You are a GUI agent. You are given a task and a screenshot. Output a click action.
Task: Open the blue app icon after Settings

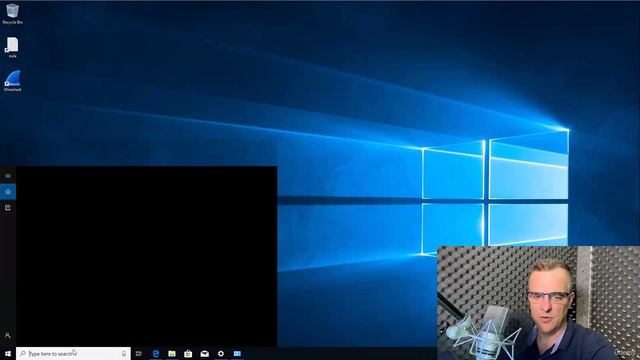coord(237,353)
